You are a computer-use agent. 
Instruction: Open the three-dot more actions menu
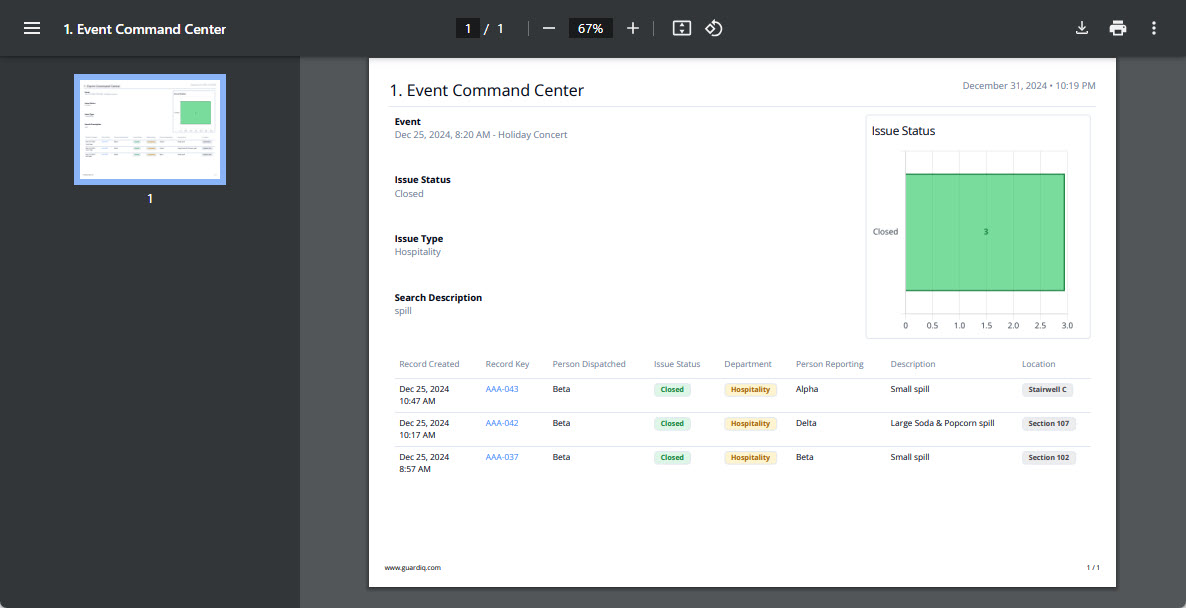click(1154, 29)
